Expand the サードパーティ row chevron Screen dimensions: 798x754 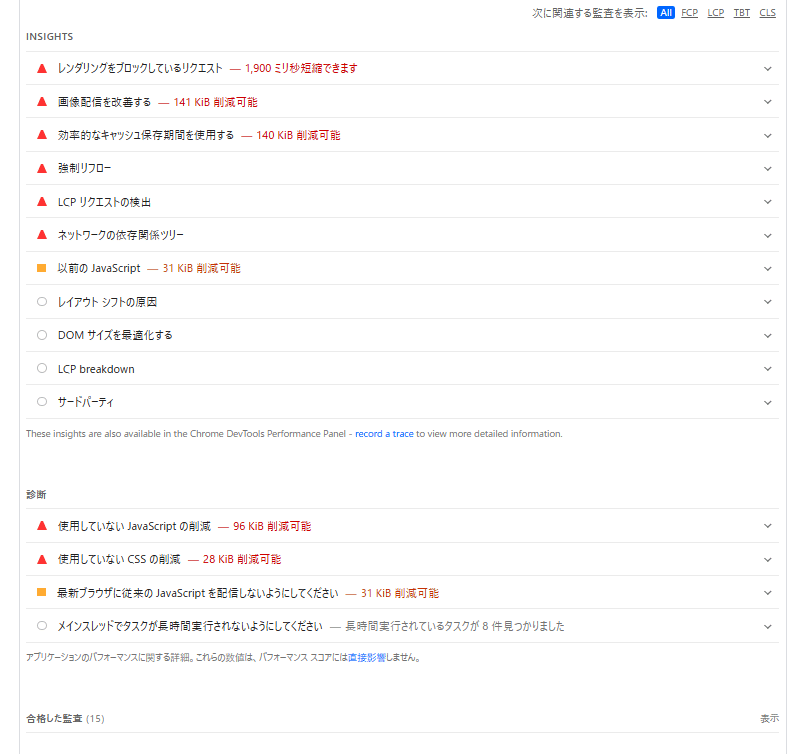[767, 402]
